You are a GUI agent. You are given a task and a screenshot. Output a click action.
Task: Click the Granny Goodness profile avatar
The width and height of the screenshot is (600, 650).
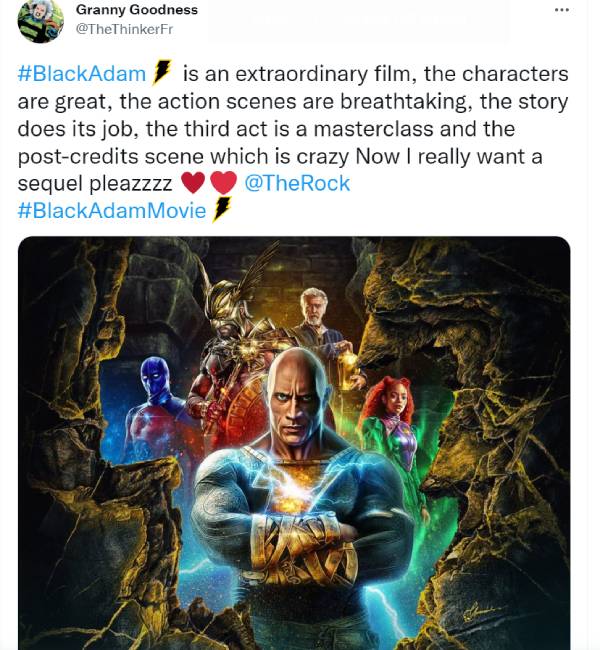(x=41, y=19)
